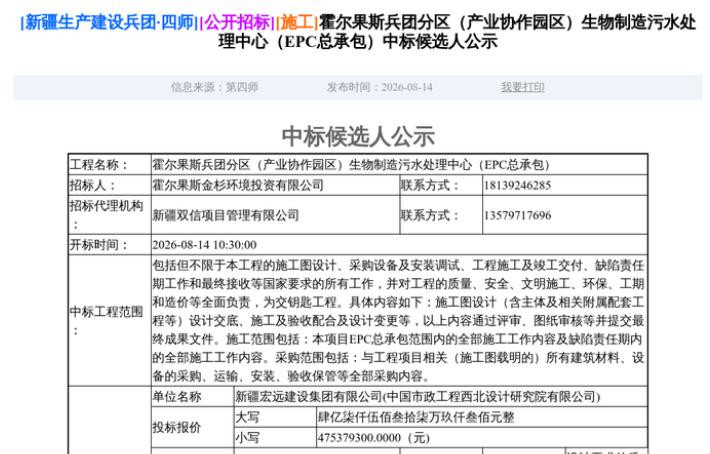Click the 发布时间：2026-08-14 text
710x454 pixels.
(379, 87)
